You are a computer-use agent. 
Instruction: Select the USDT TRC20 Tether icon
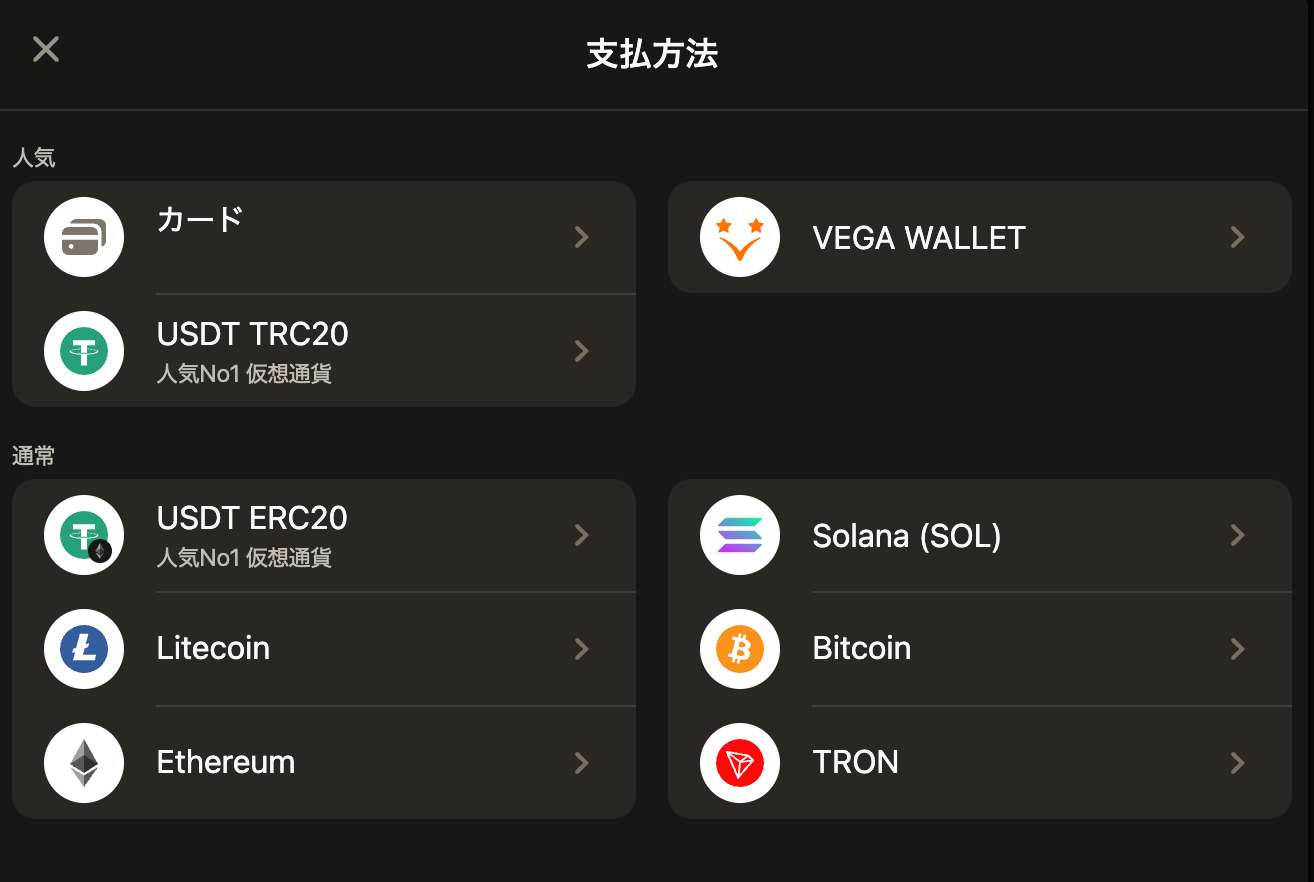[x=84, y=351]
